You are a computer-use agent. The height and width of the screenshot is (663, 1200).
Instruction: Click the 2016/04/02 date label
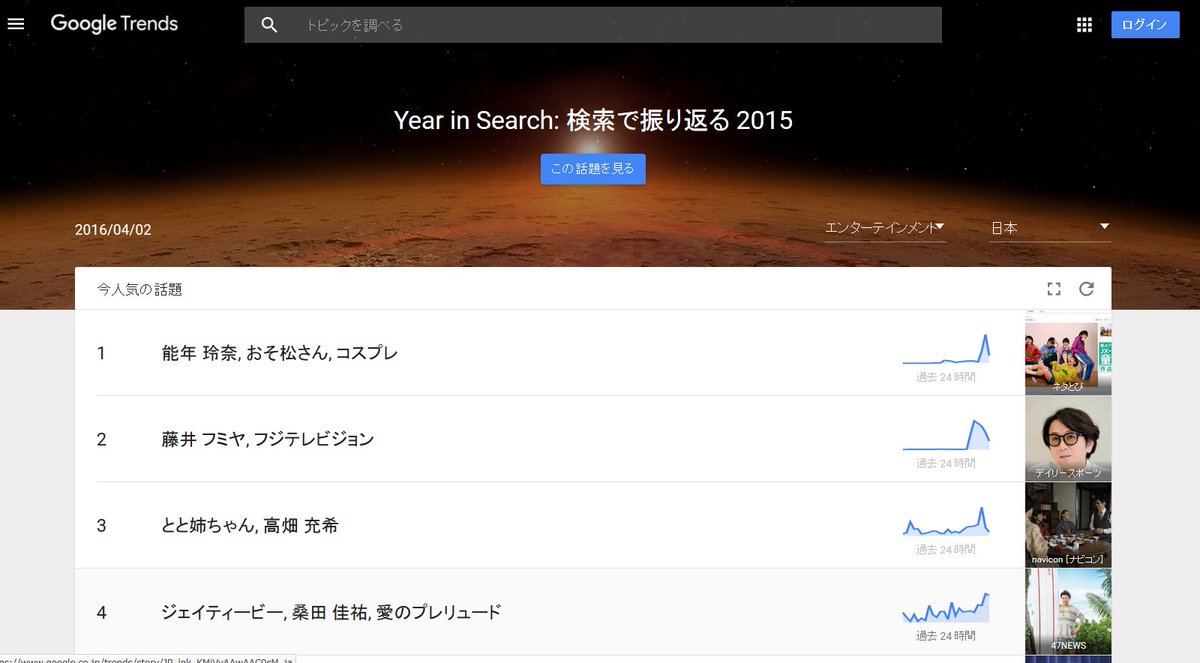pos(113,229)
